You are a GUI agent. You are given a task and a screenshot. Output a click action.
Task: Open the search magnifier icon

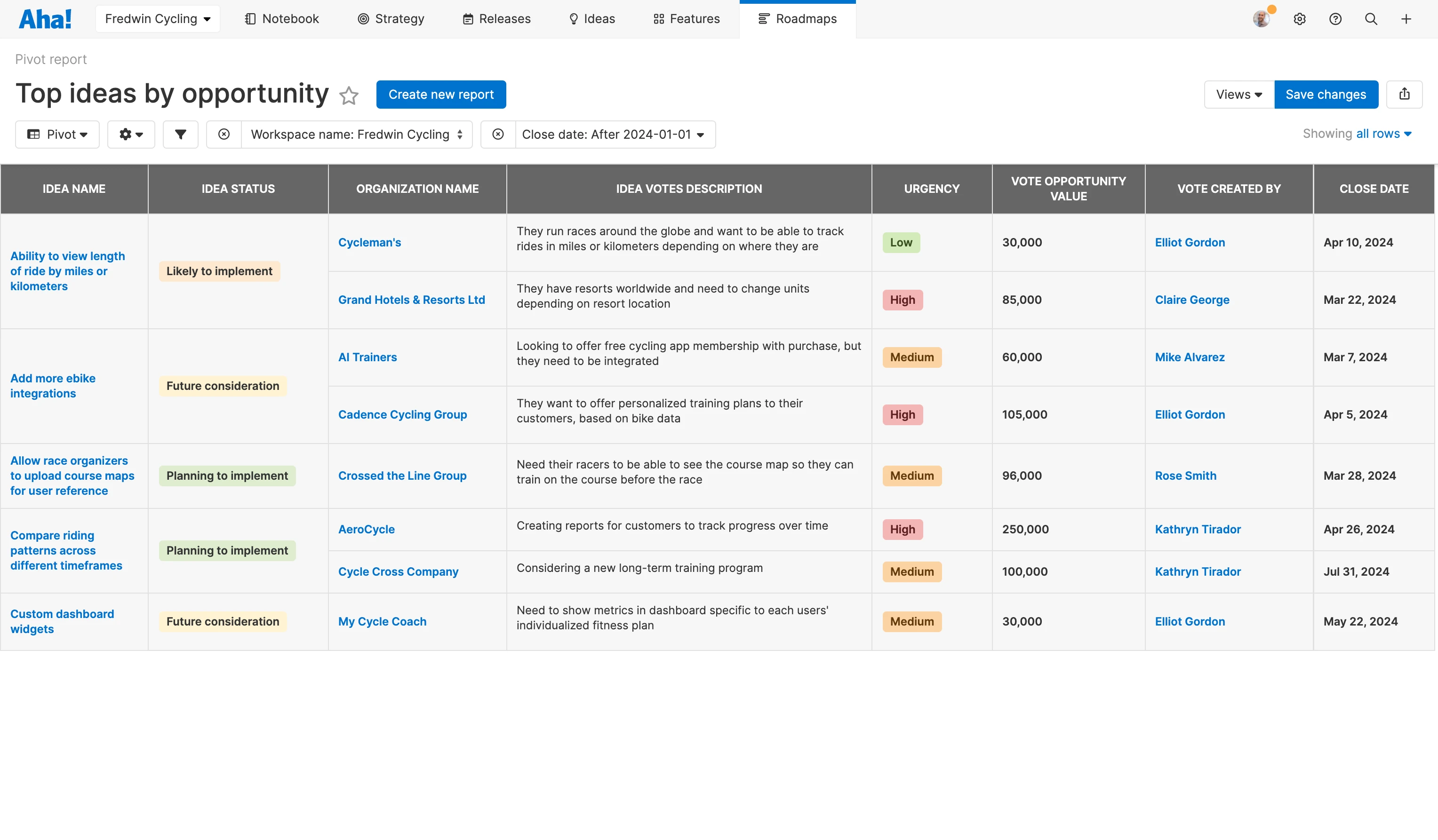coord(1371,19)
